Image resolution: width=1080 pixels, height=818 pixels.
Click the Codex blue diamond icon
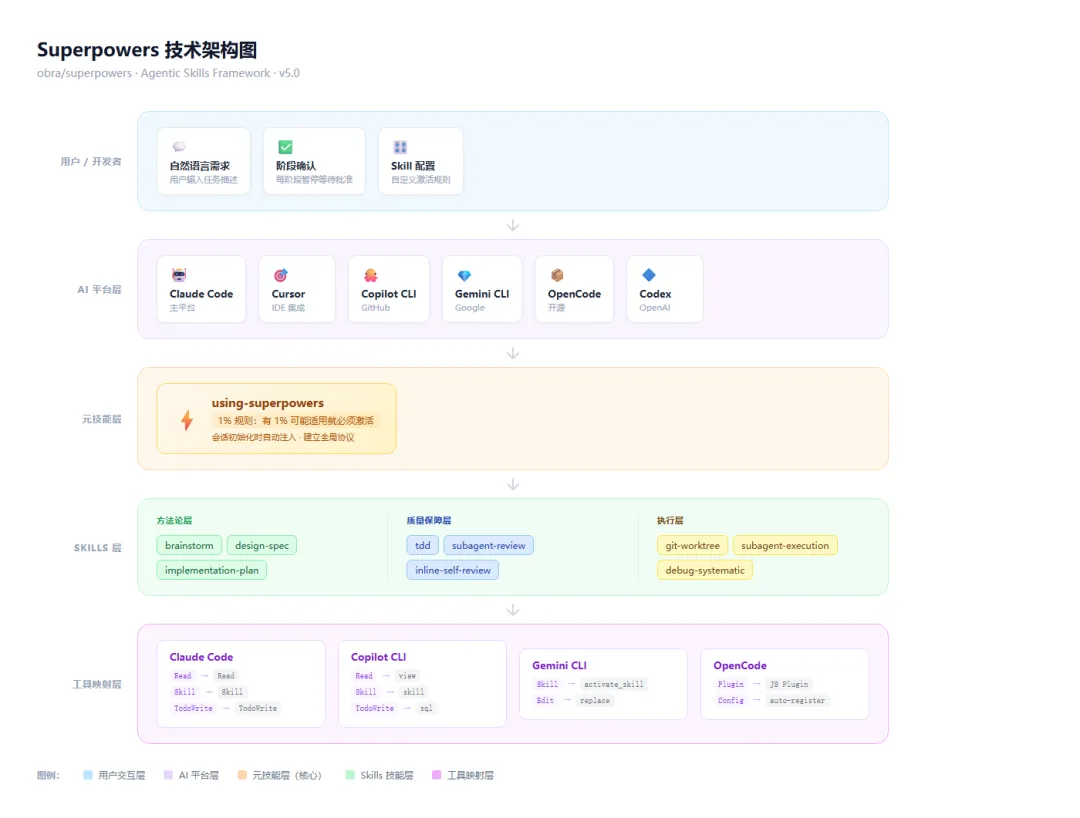[649, 275]
